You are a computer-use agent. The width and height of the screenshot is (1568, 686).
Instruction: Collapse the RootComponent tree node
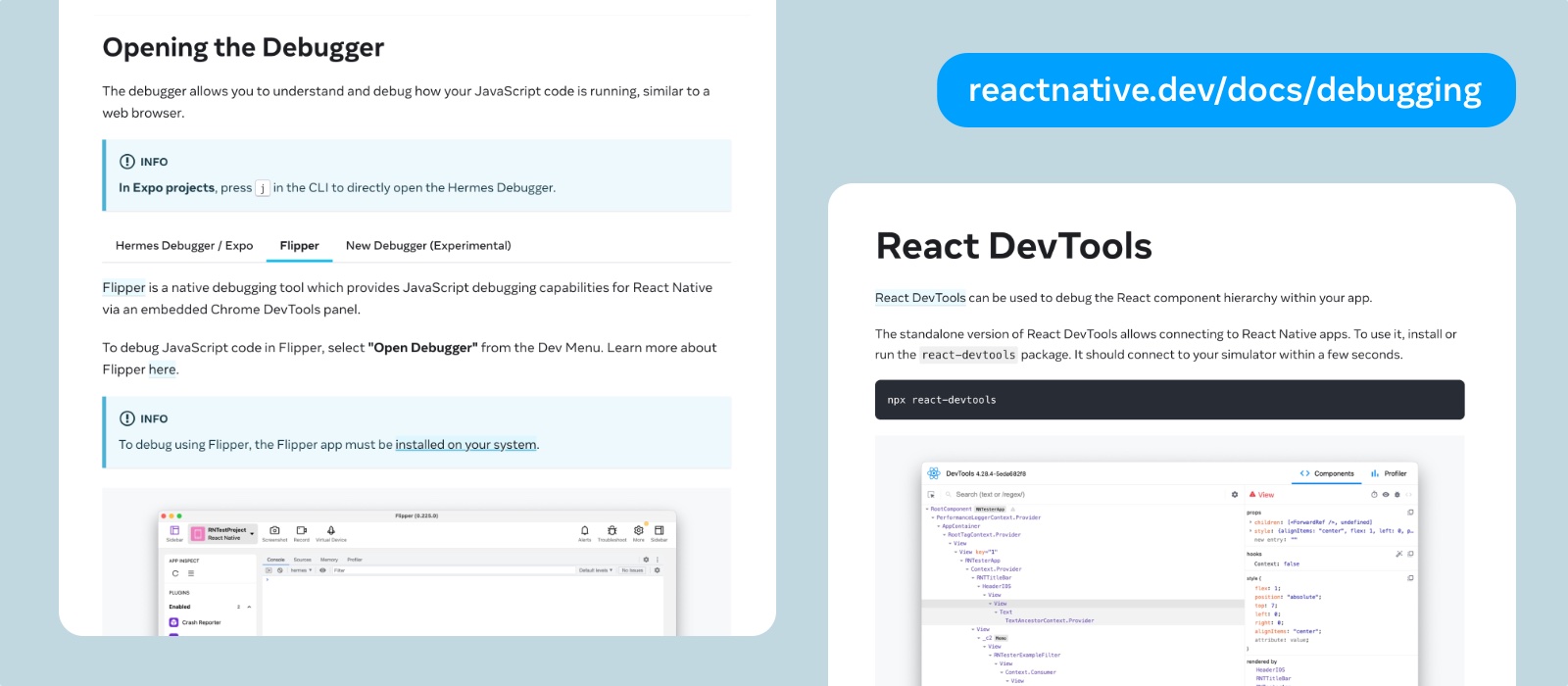927,510
